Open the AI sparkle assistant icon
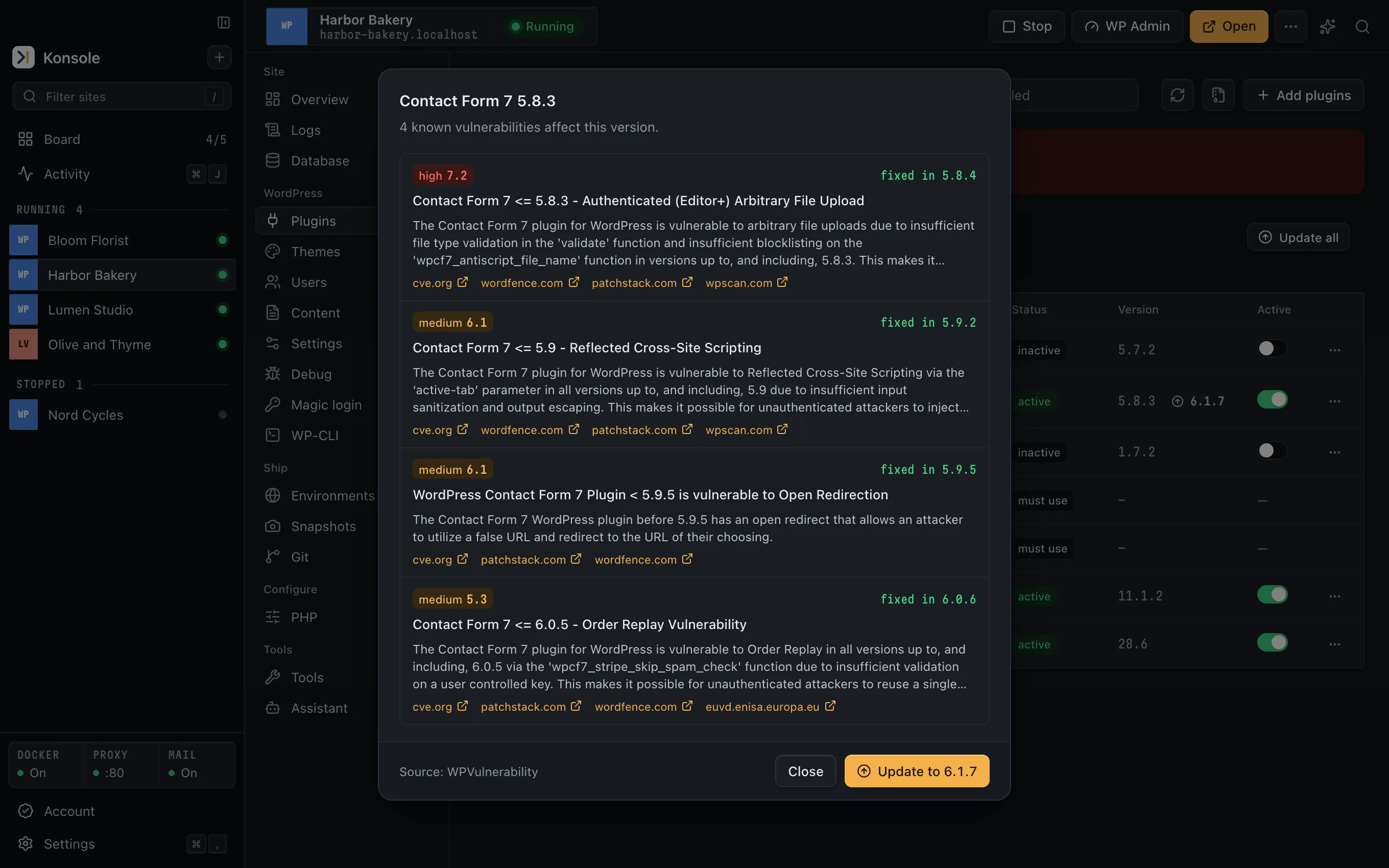 tap(1327, 27)
